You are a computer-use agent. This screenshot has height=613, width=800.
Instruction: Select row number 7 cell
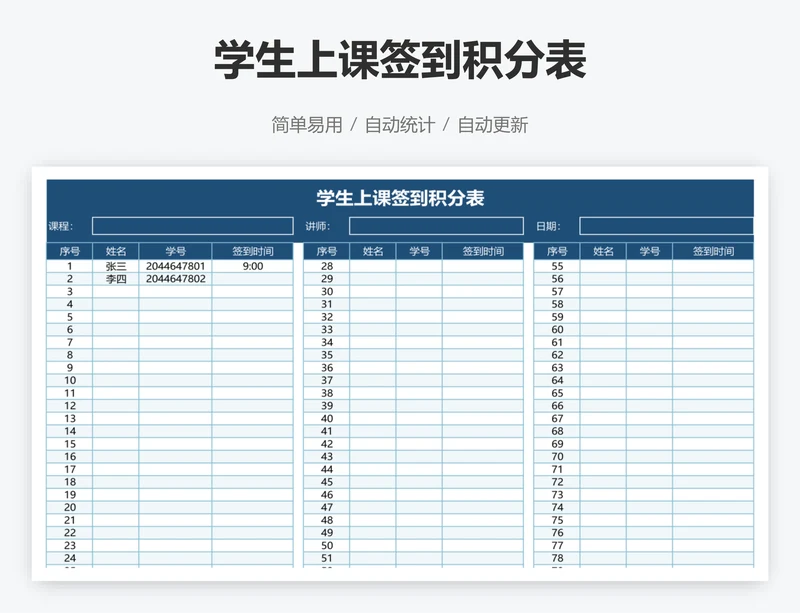point(69,342)
